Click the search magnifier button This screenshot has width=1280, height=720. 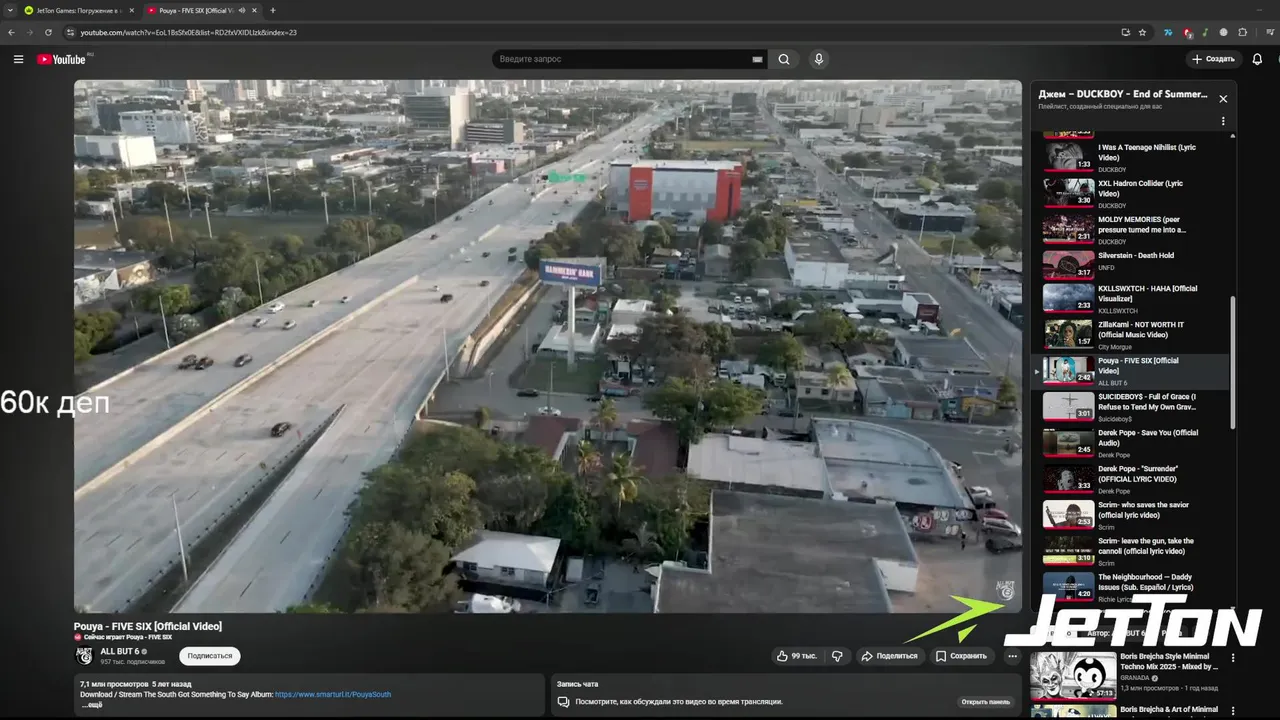(x=784, y=59)
